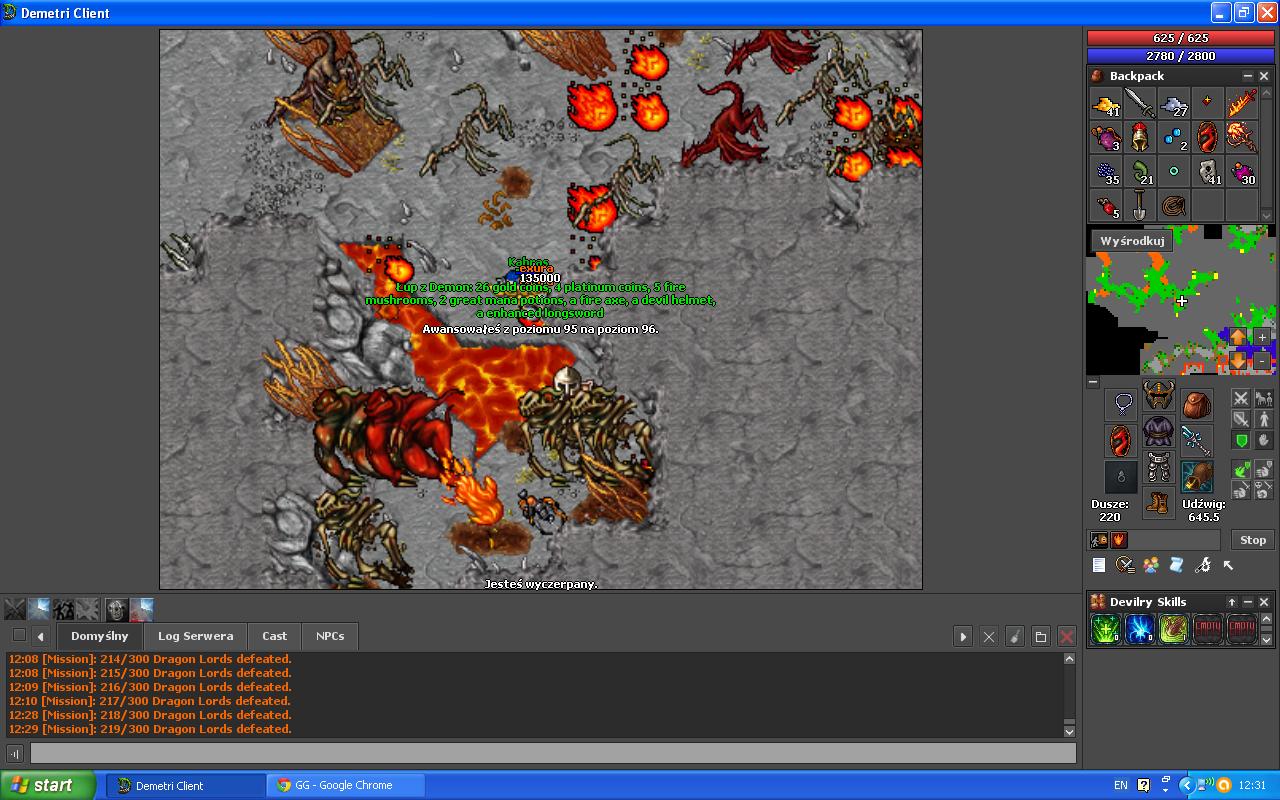Toggle stand-while-fighting mode
Screen dimensions: 1280x800
[x=1263, y=420]
